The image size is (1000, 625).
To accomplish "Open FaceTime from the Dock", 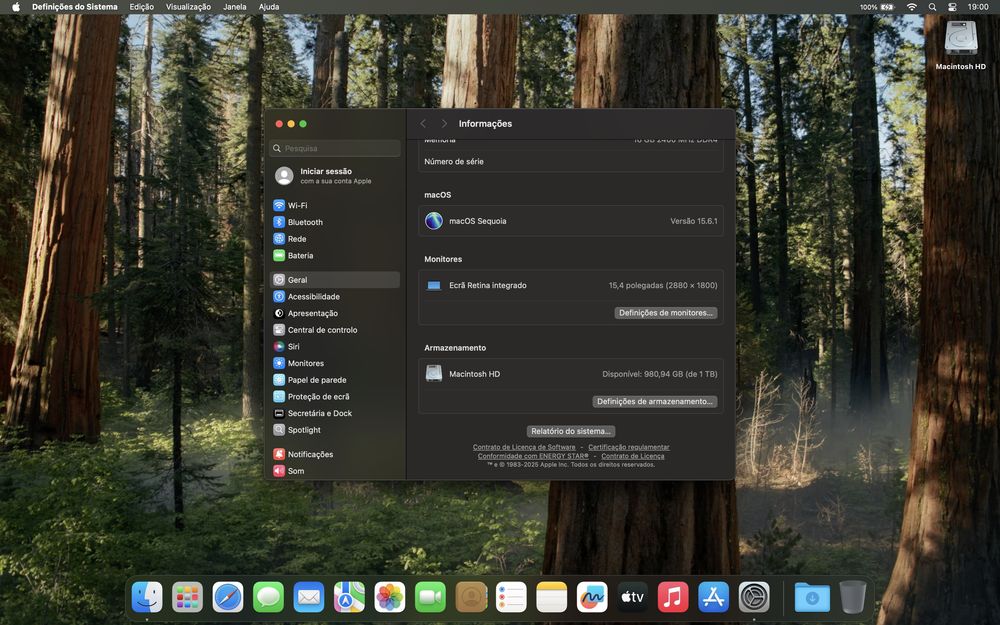I will (x=430, y=598).
